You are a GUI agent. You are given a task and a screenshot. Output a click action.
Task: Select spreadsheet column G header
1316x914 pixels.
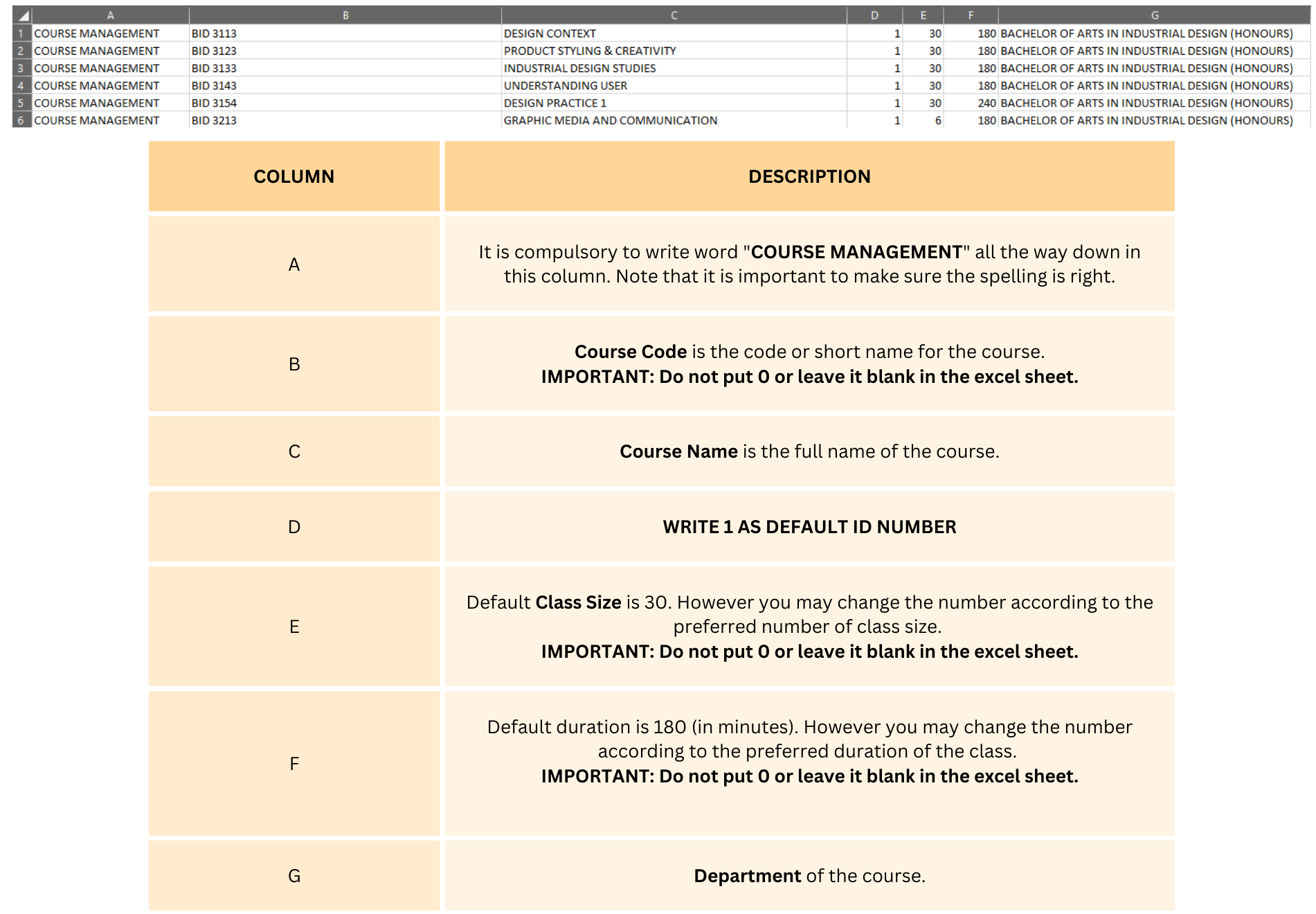(x=1154, y=15)
